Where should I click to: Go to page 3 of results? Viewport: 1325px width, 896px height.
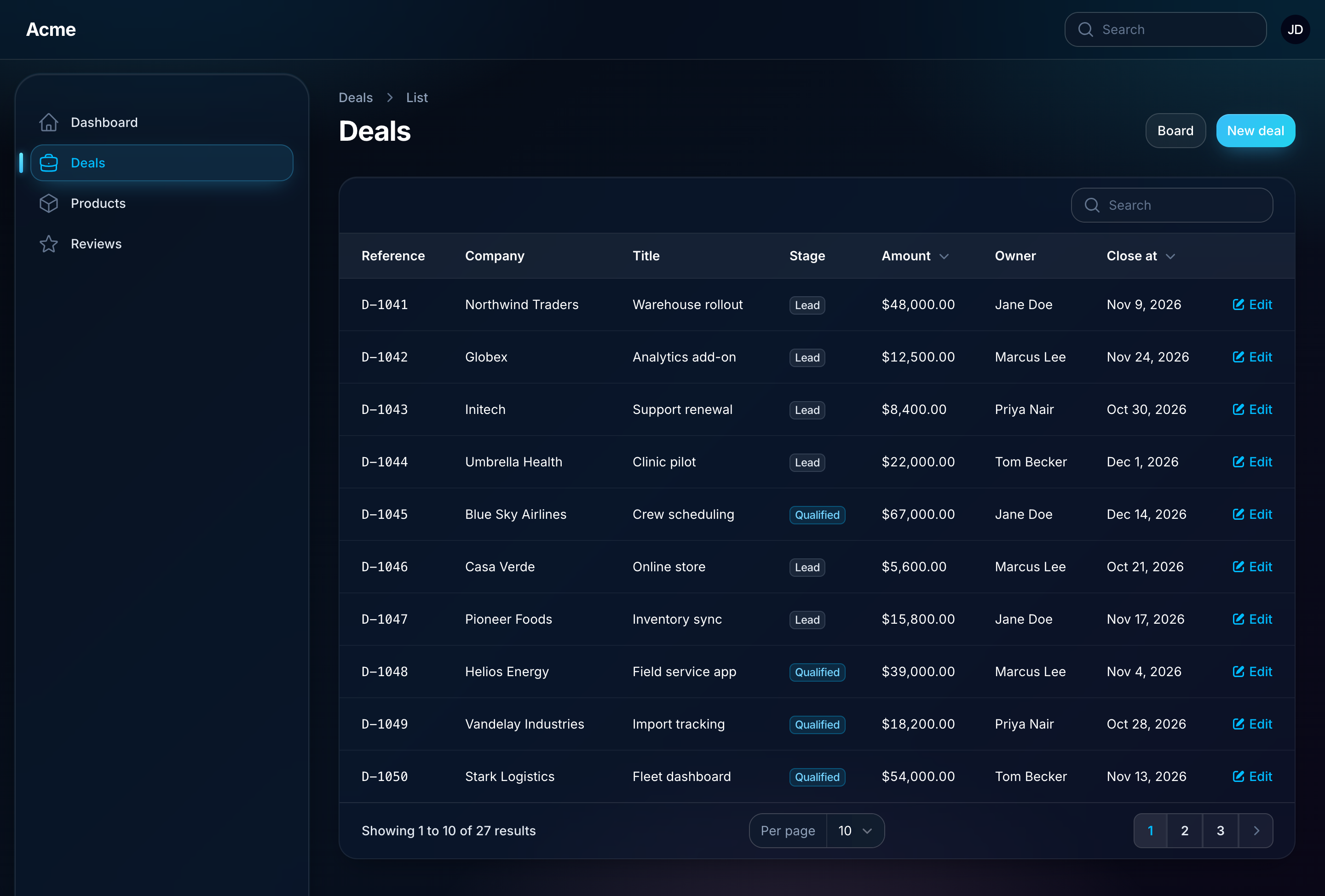click(1221, 831)
